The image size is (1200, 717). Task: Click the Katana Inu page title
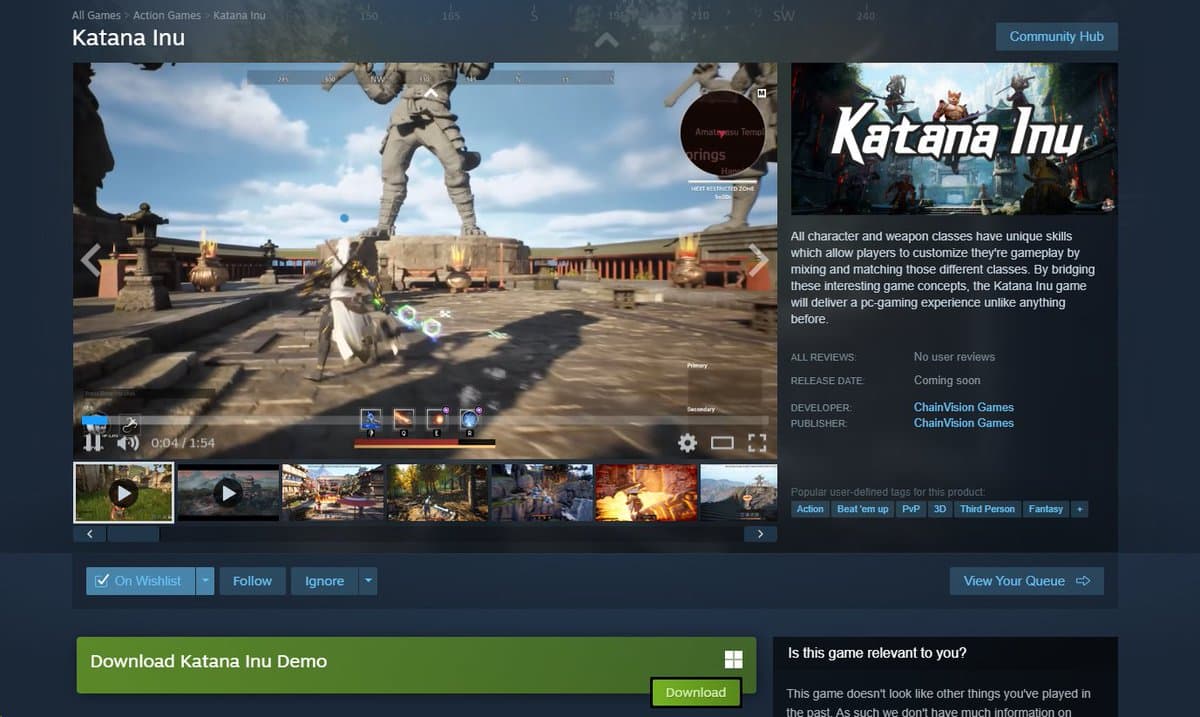coord(128,38)
